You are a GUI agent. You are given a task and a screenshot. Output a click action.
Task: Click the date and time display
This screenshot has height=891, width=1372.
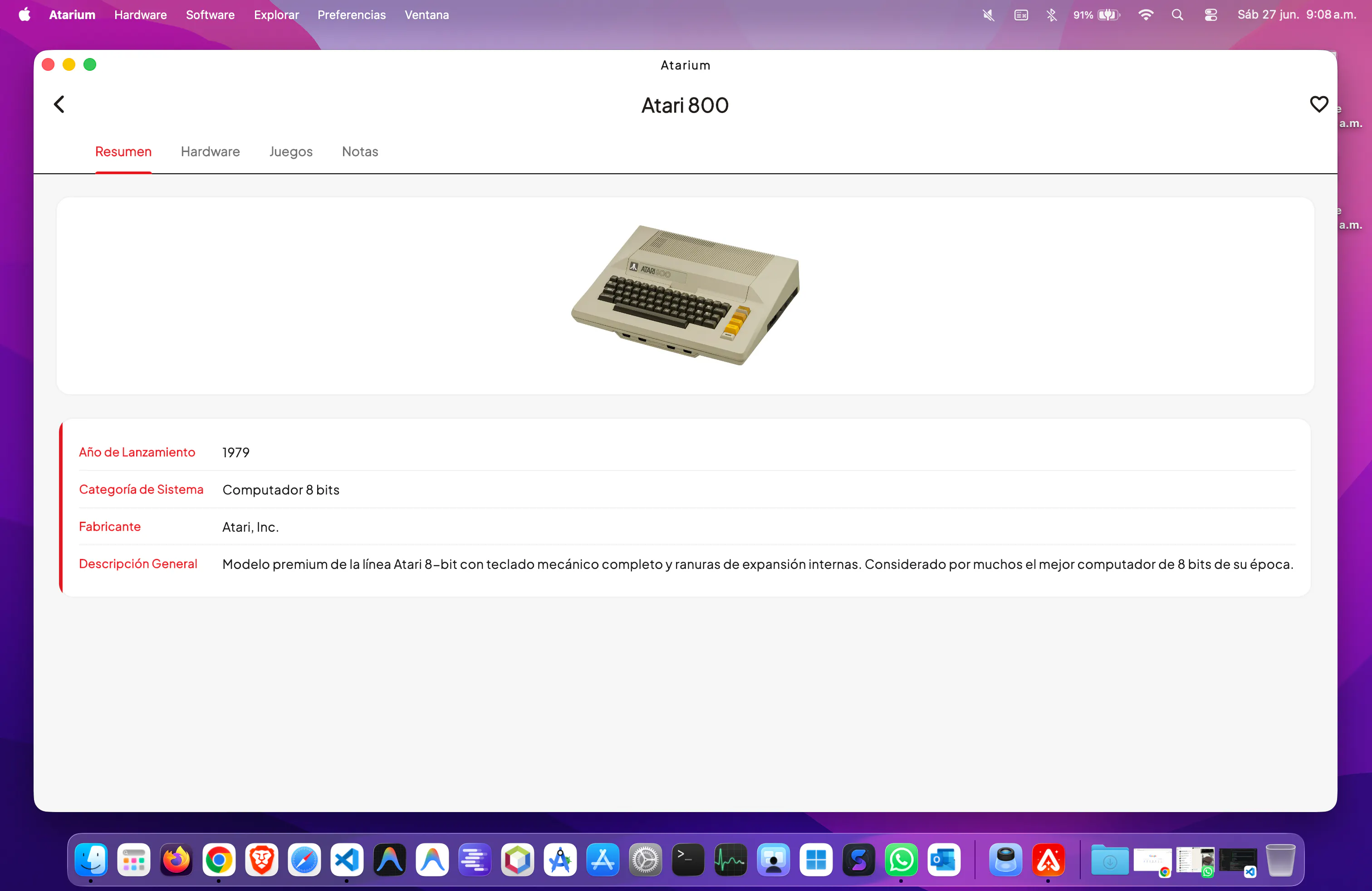click(x=1297, y=15)
